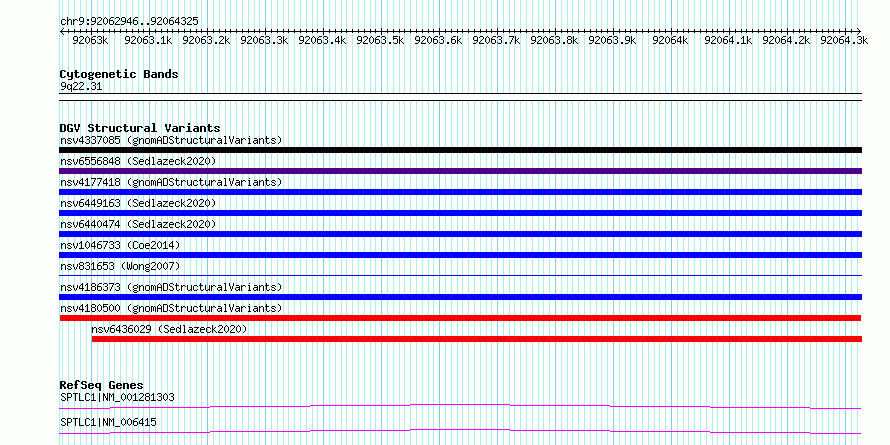Click the blue nsv4186373 variant bar
This screenshot has width=890, height=445.
[x=460, y=297]
